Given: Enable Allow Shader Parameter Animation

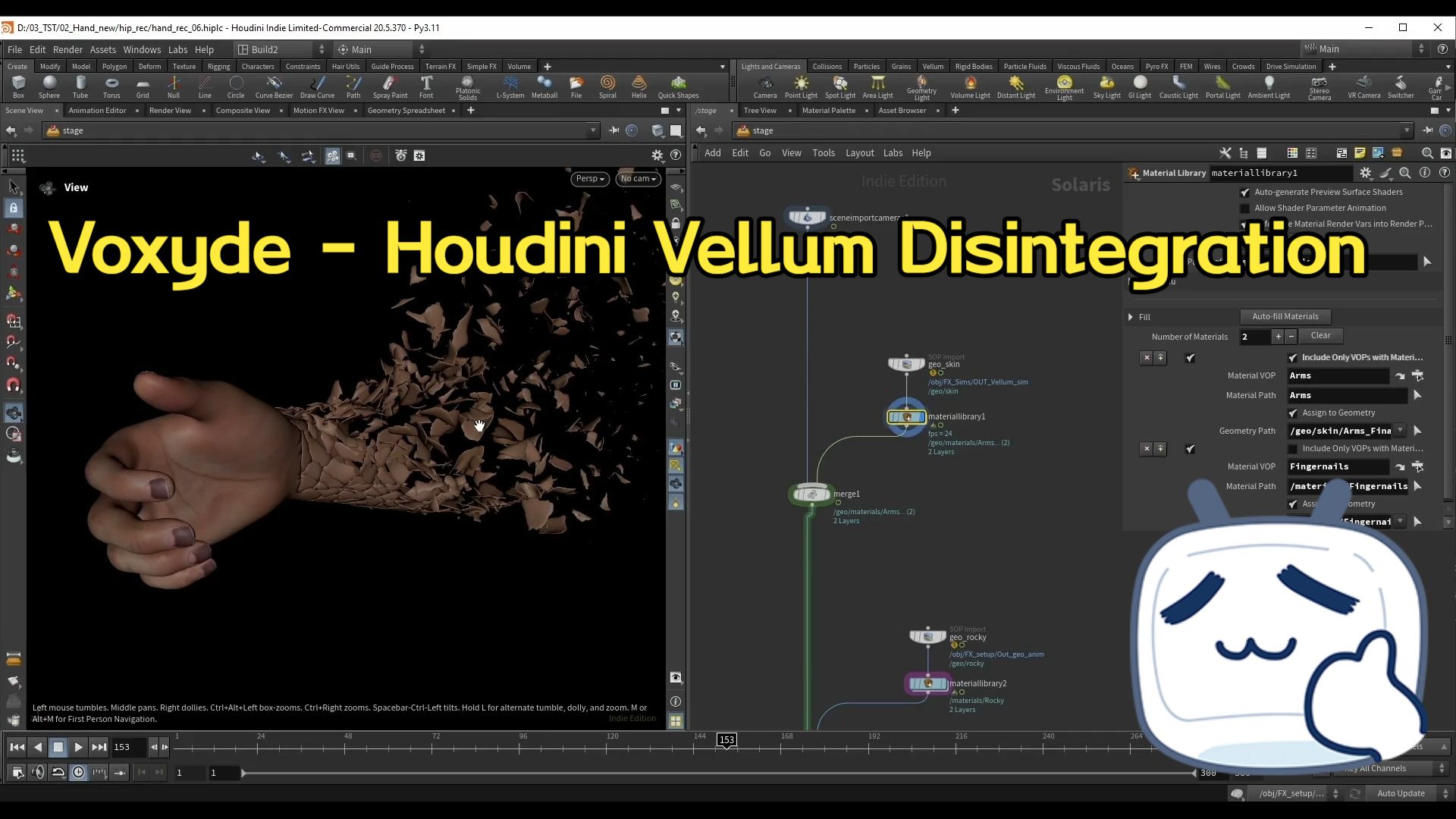Looking at the screenshot, I should pyautogui.click(x=1244, y=209).
